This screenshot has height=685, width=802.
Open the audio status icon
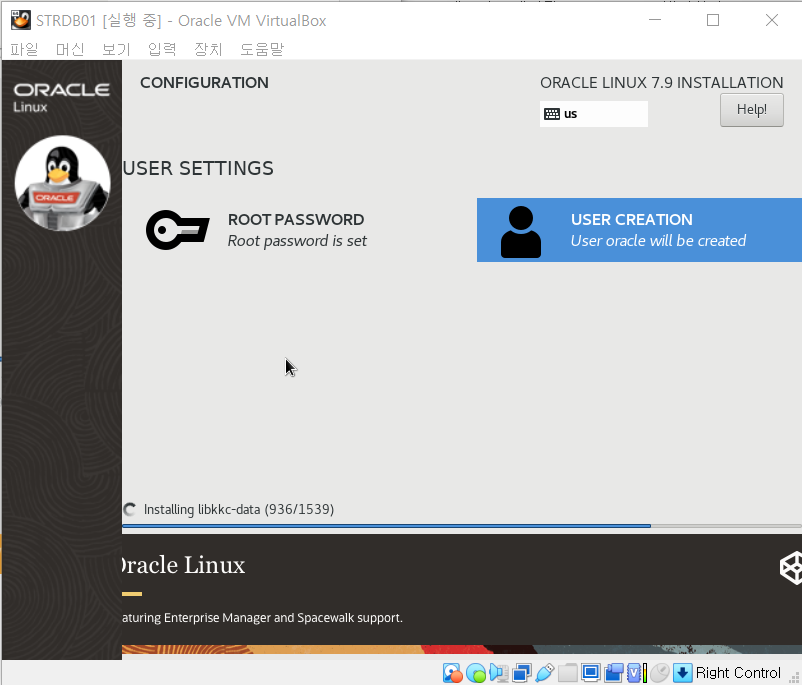click(x=498, y=673)
